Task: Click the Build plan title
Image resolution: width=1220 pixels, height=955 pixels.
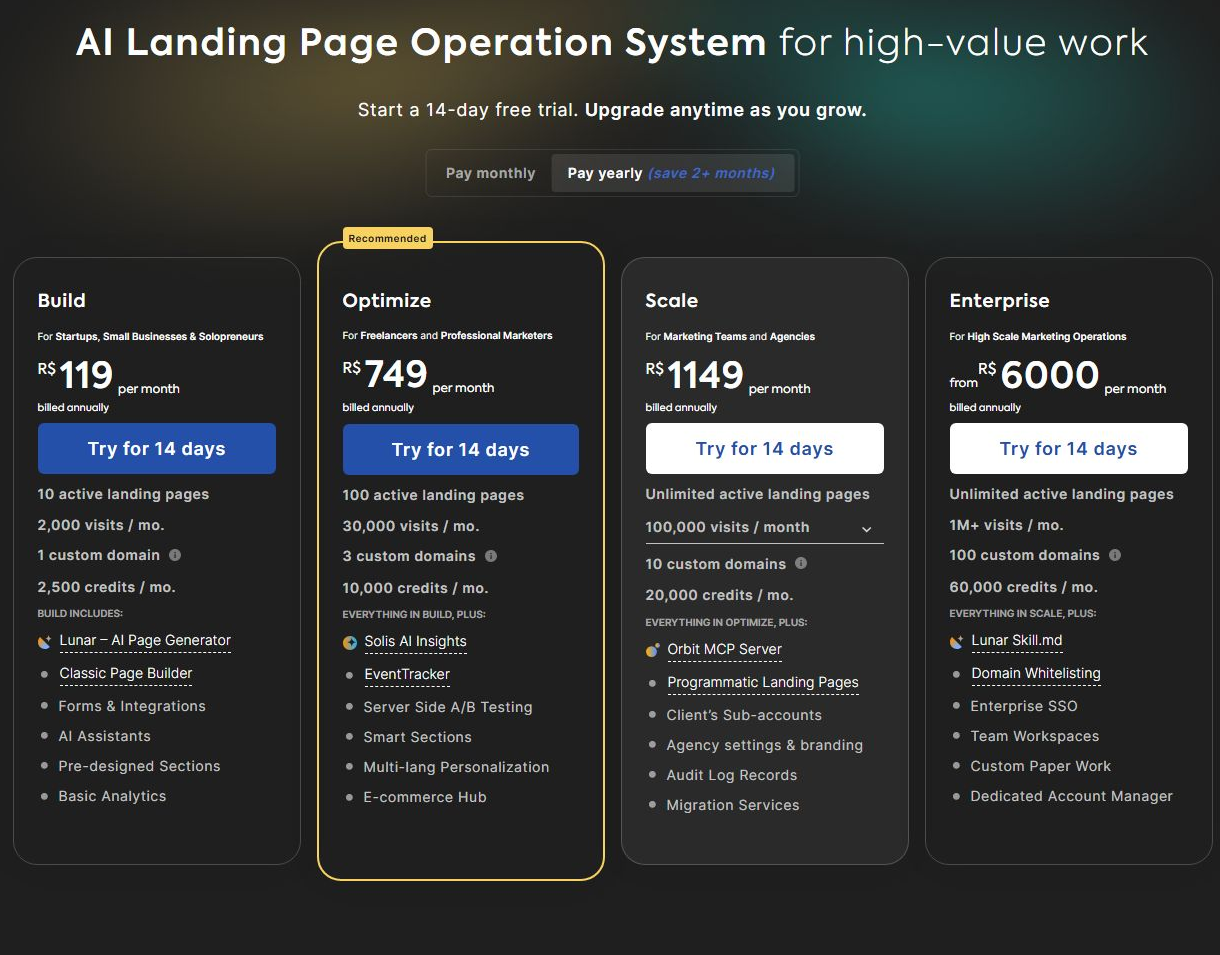Action: pos(62,300)
